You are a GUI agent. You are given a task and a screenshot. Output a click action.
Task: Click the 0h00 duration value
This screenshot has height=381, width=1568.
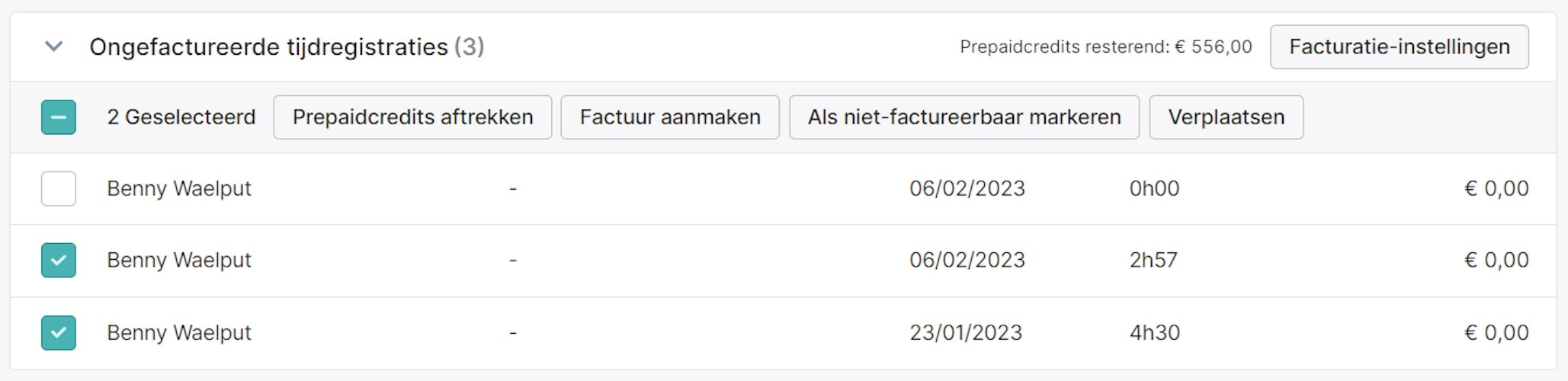point(1154,189)
